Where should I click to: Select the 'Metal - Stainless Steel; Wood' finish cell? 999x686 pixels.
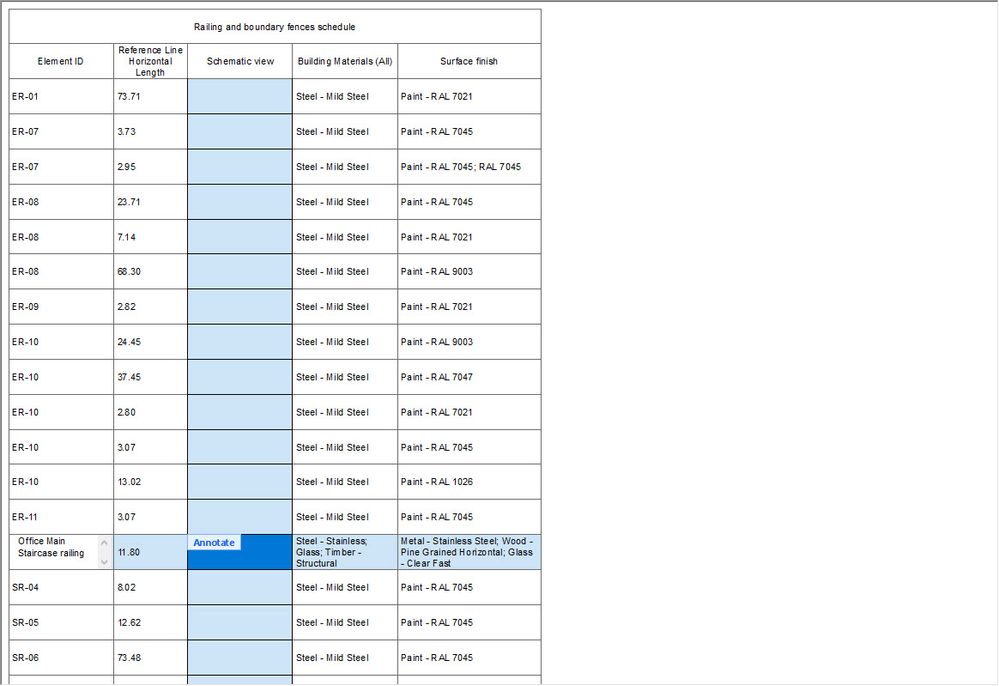pyautogui.click(x=469, y=552)
